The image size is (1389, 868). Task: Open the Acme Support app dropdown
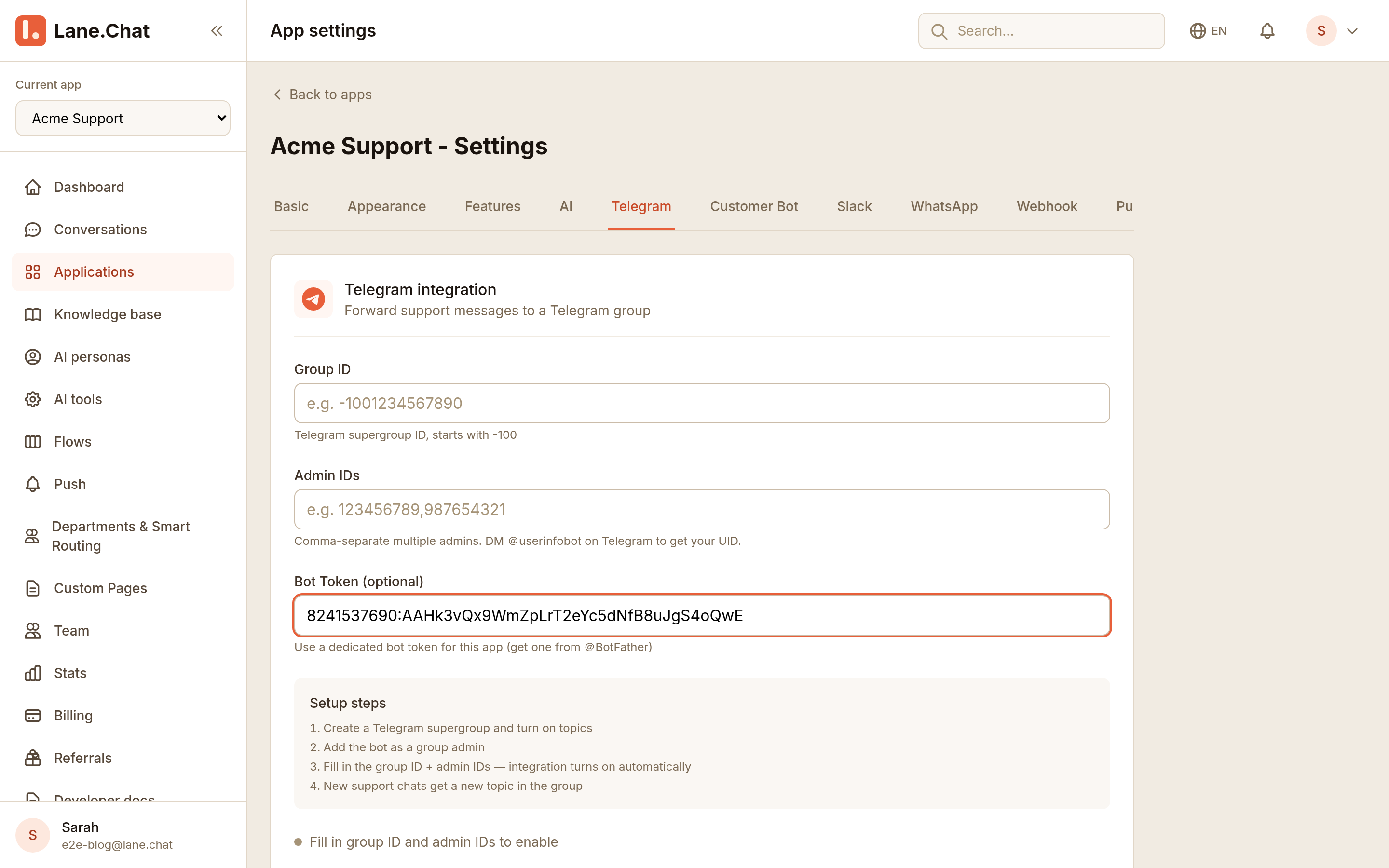coord(123,118)
